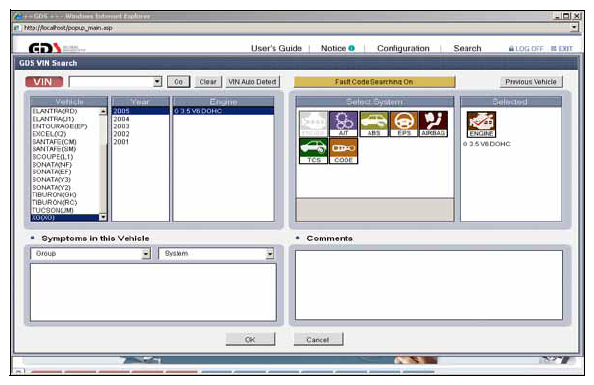This screenshot has width=594, height=385.
Task: Select TIBURON(RC) in vehicle list
Action: pyautogui.click(x=55, y=202)
